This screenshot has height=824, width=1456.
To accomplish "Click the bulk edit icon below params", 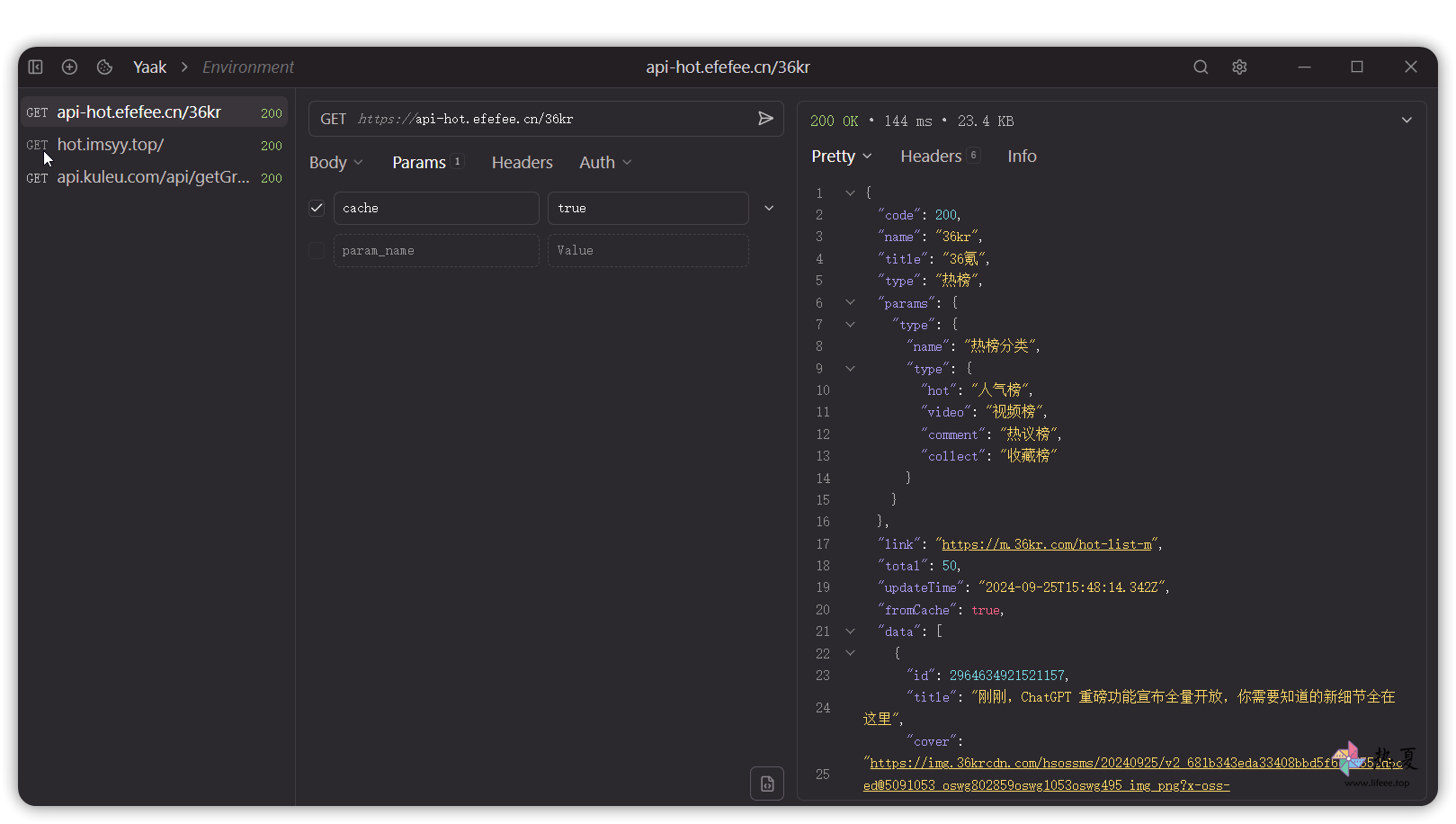I will pyautogui.click(x=766, y=784).
